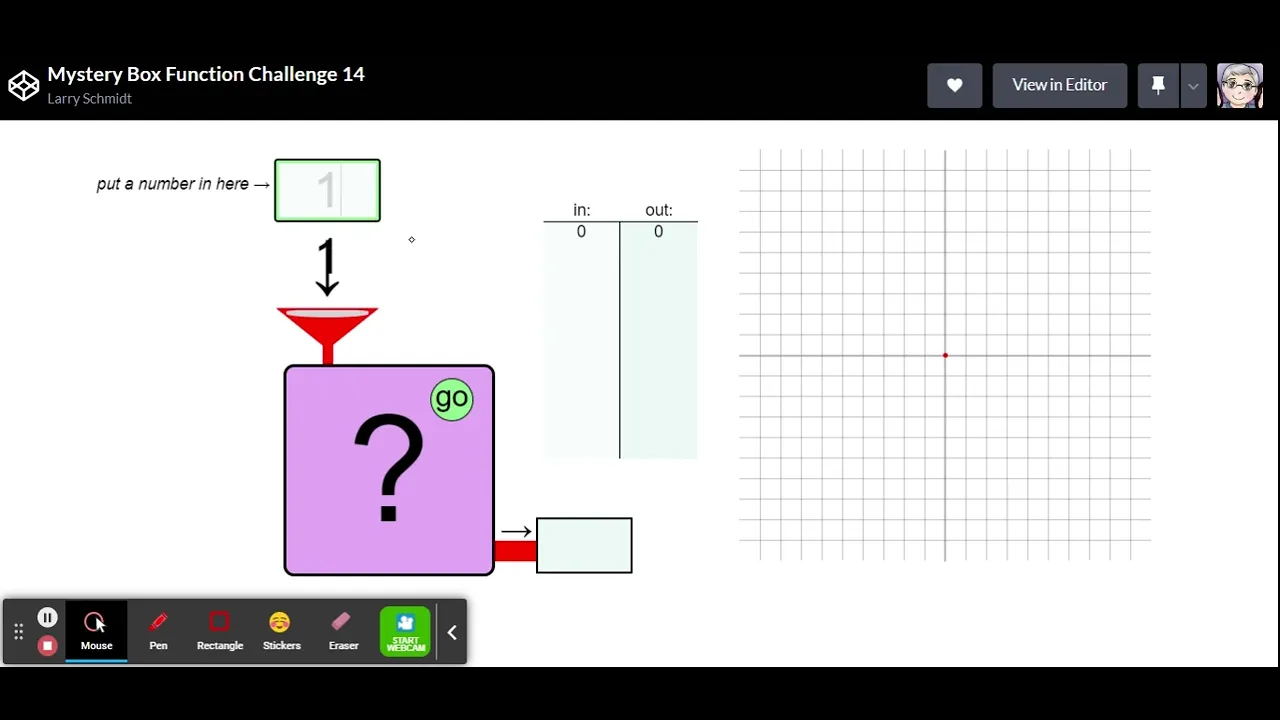The width and height of the screenshot is (1280, 720).
Task: Open the pen title Mystery Box Function Challenge 14
Action: (x=206, y=74)
